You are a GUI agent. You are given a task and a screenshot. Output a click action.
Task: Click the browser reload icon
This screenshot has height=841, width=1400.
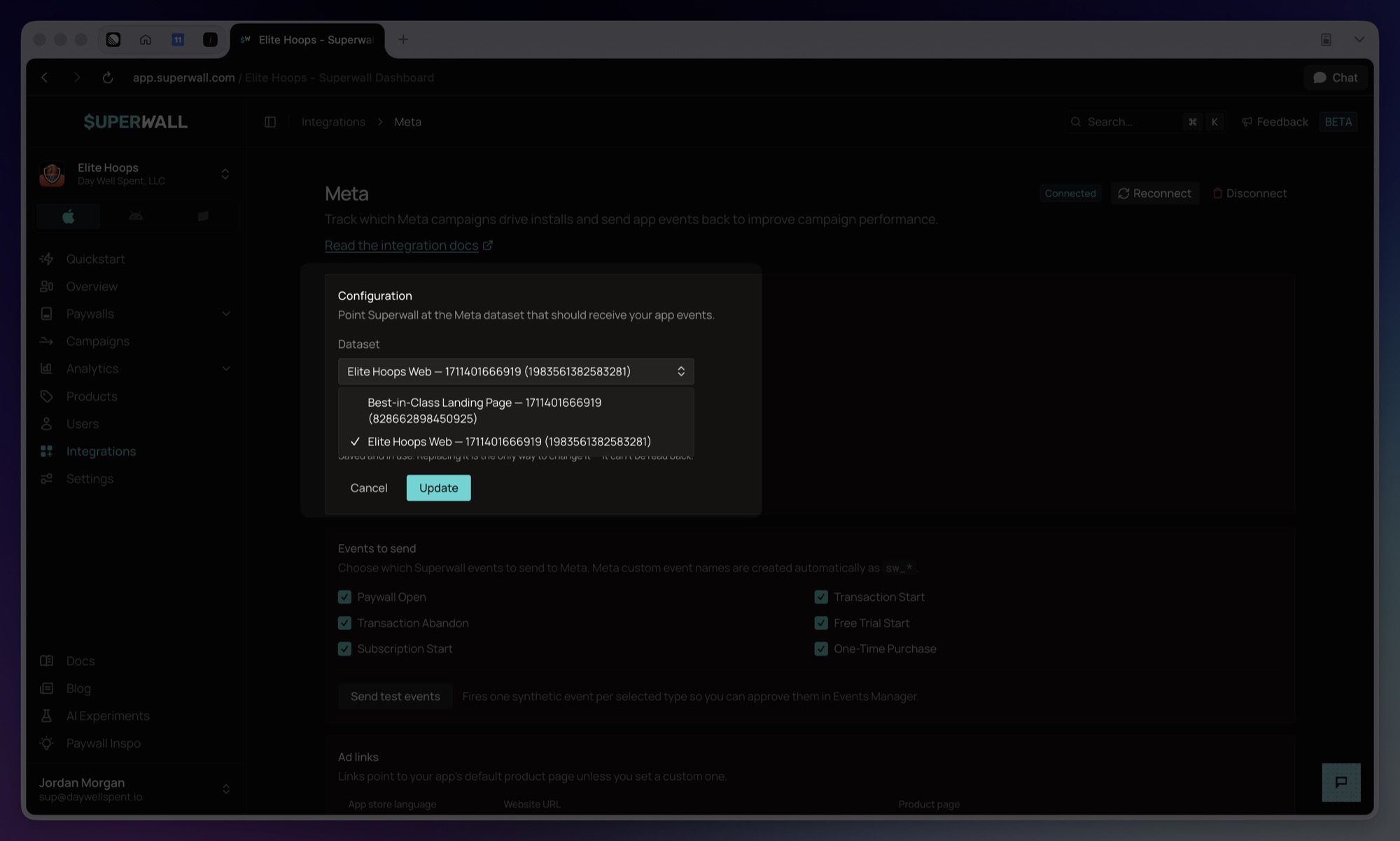click(x=108, y=78)
